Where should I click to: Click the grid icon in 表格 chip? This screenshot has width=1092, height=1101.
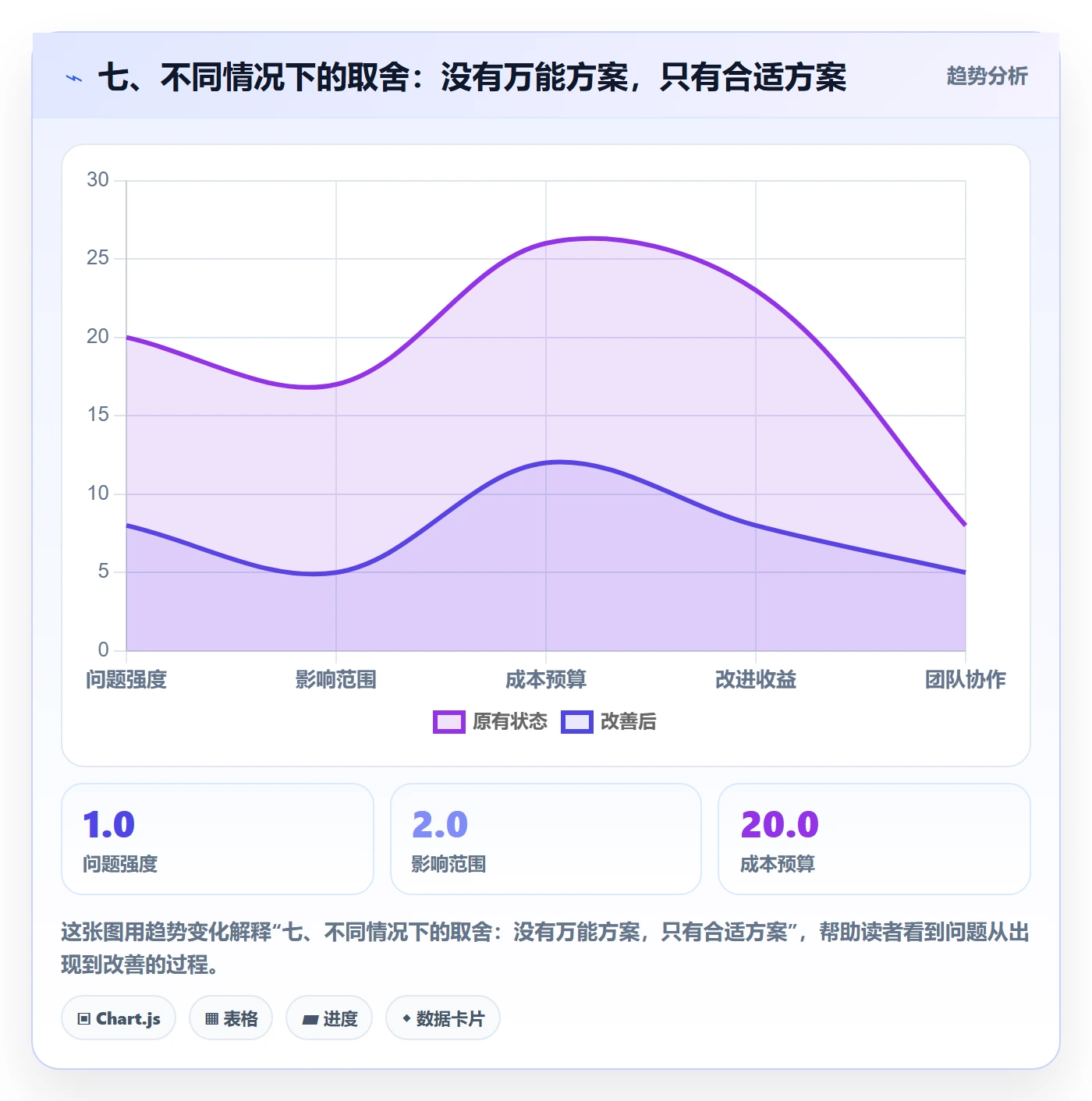[x=211, y=1019]
